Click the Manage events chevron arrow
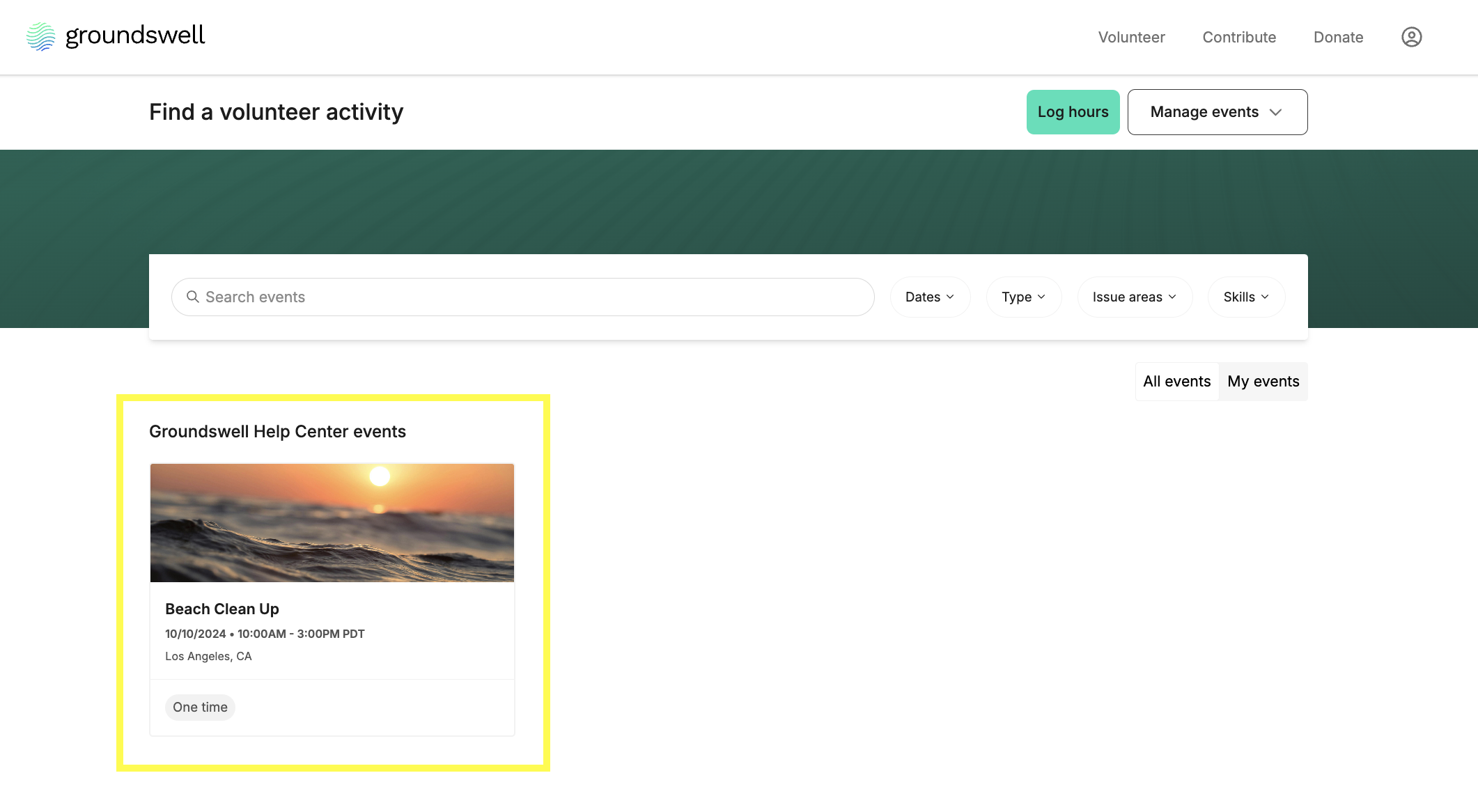Screen dimensions: 1478x812 (x=1276, y=112)
